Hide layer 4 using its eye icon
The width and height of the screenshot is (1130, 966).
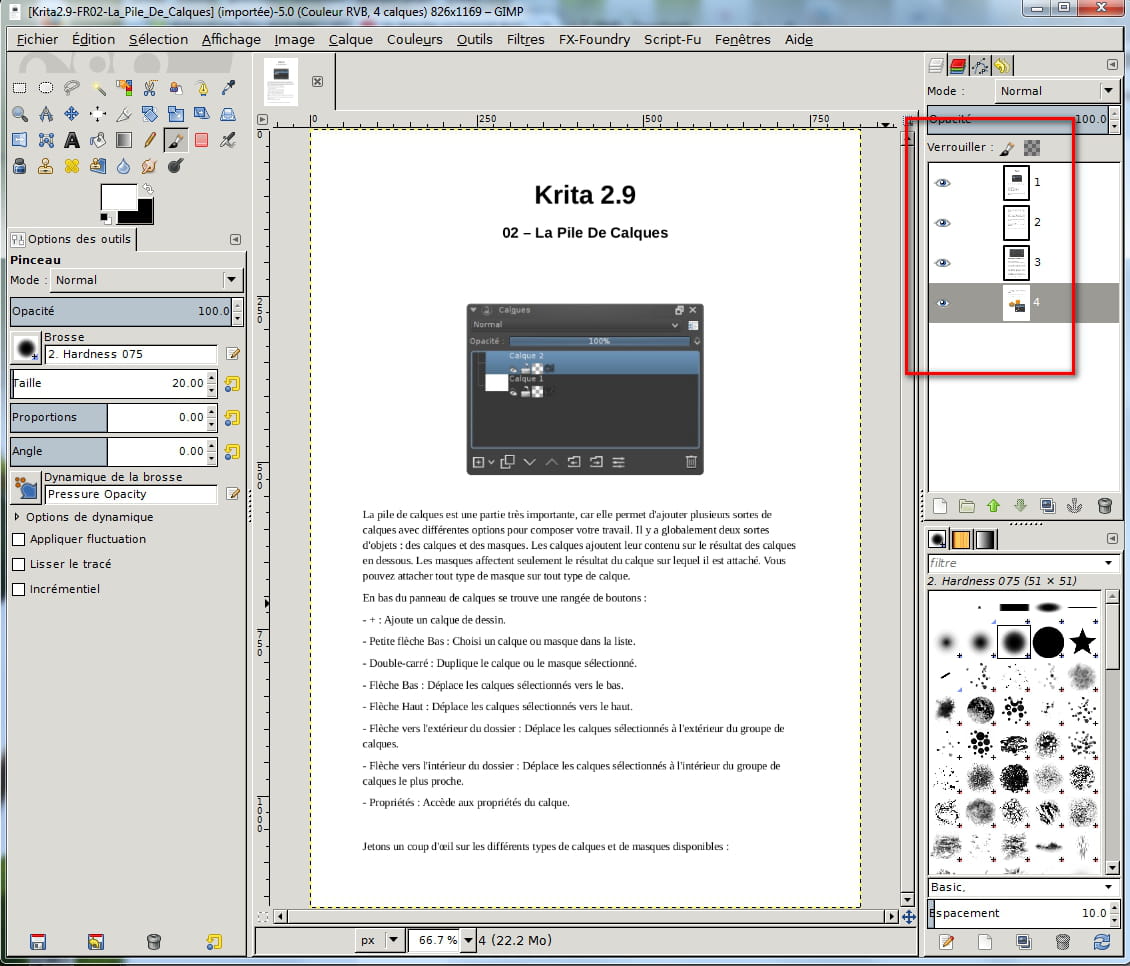[943, 303]
